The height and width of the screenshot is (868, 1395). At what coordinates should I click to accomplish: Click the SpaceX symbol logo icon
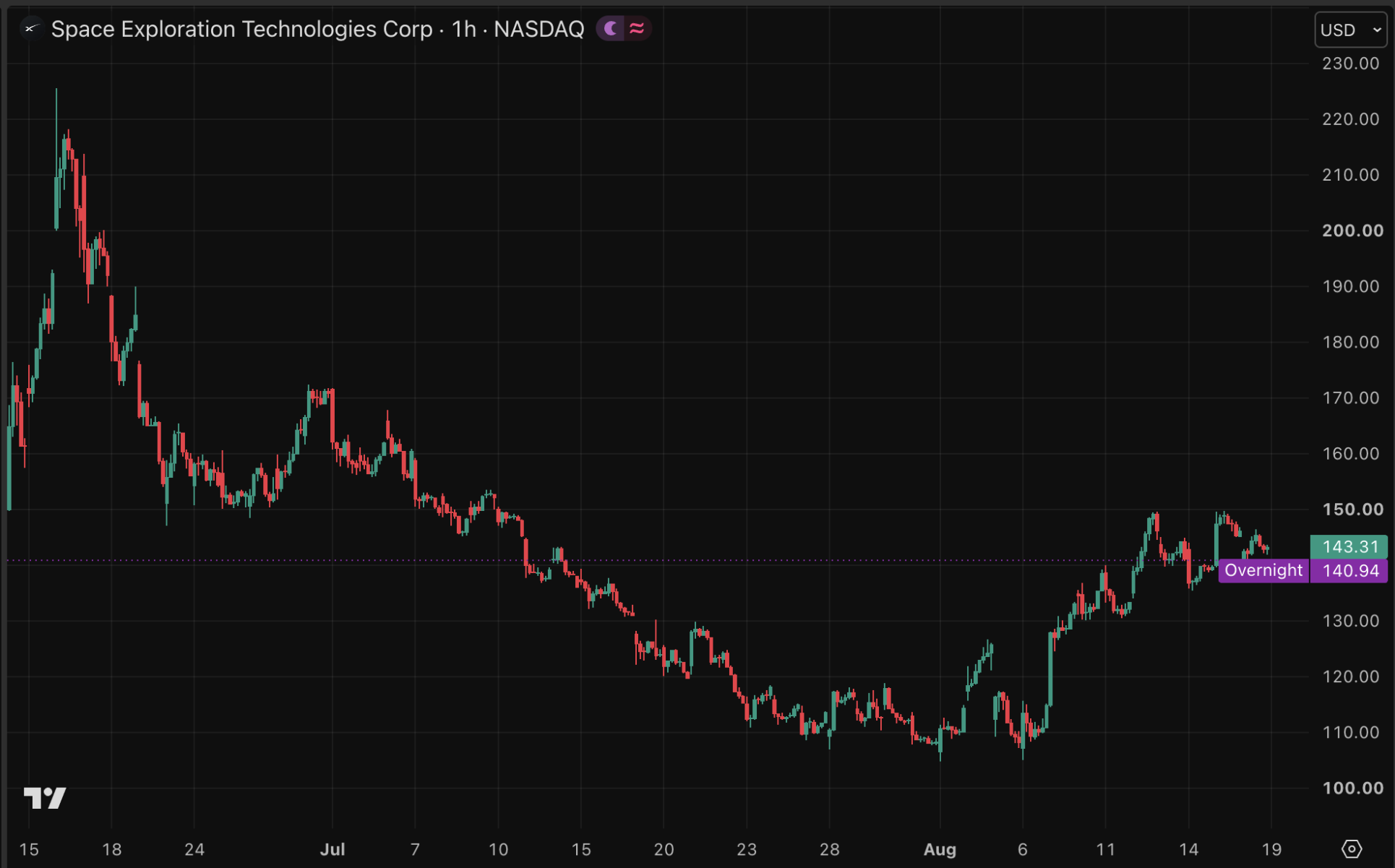(30, 29)
